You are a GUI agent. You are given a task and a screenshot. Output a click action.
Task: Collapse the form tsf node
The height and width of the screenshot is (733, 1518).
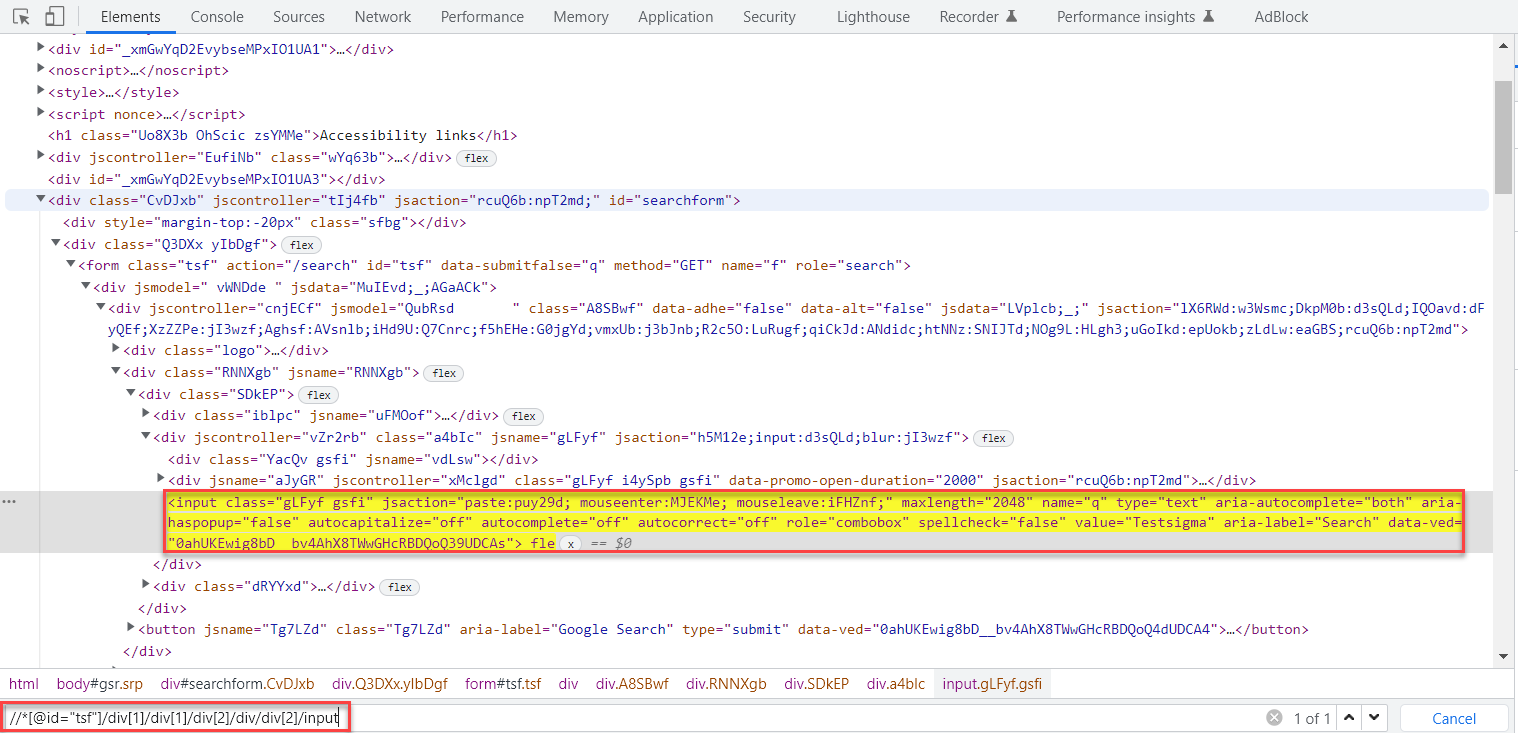(70, 265)
